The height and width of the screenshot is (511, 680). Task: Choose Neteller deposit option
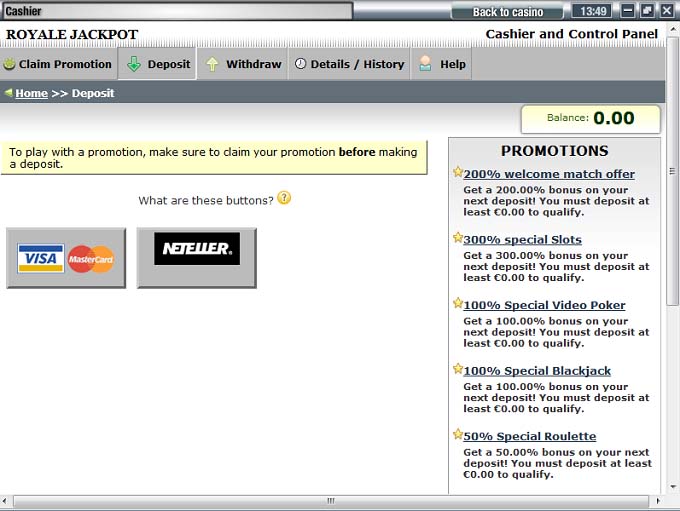(197, 258)
